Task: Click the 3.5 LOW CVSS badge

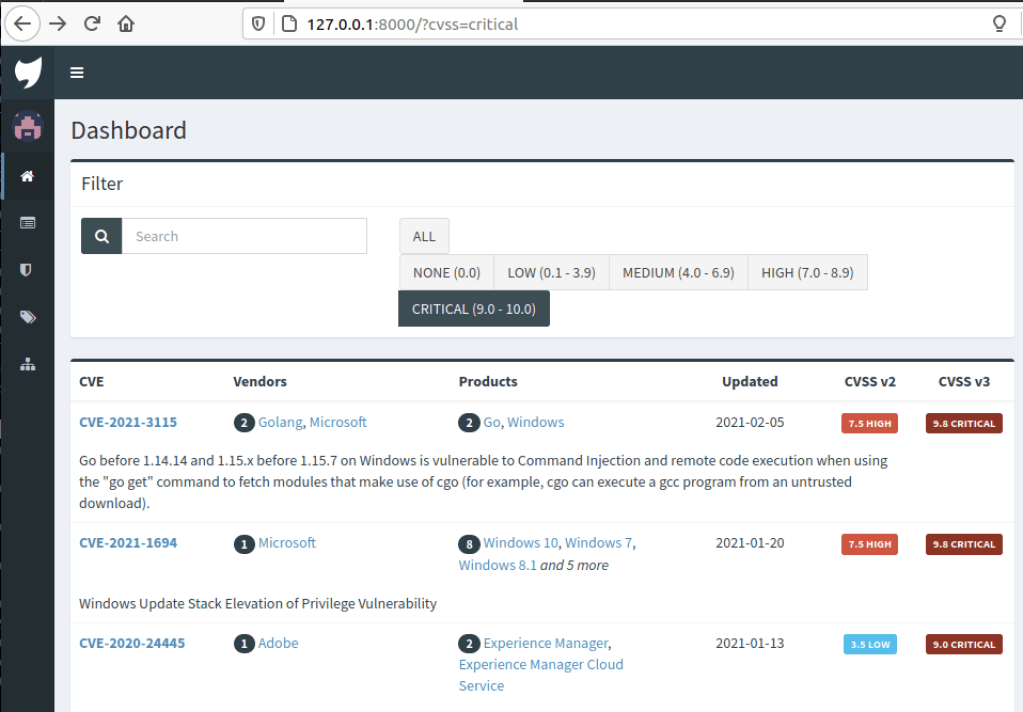Action: pos(869,645)
